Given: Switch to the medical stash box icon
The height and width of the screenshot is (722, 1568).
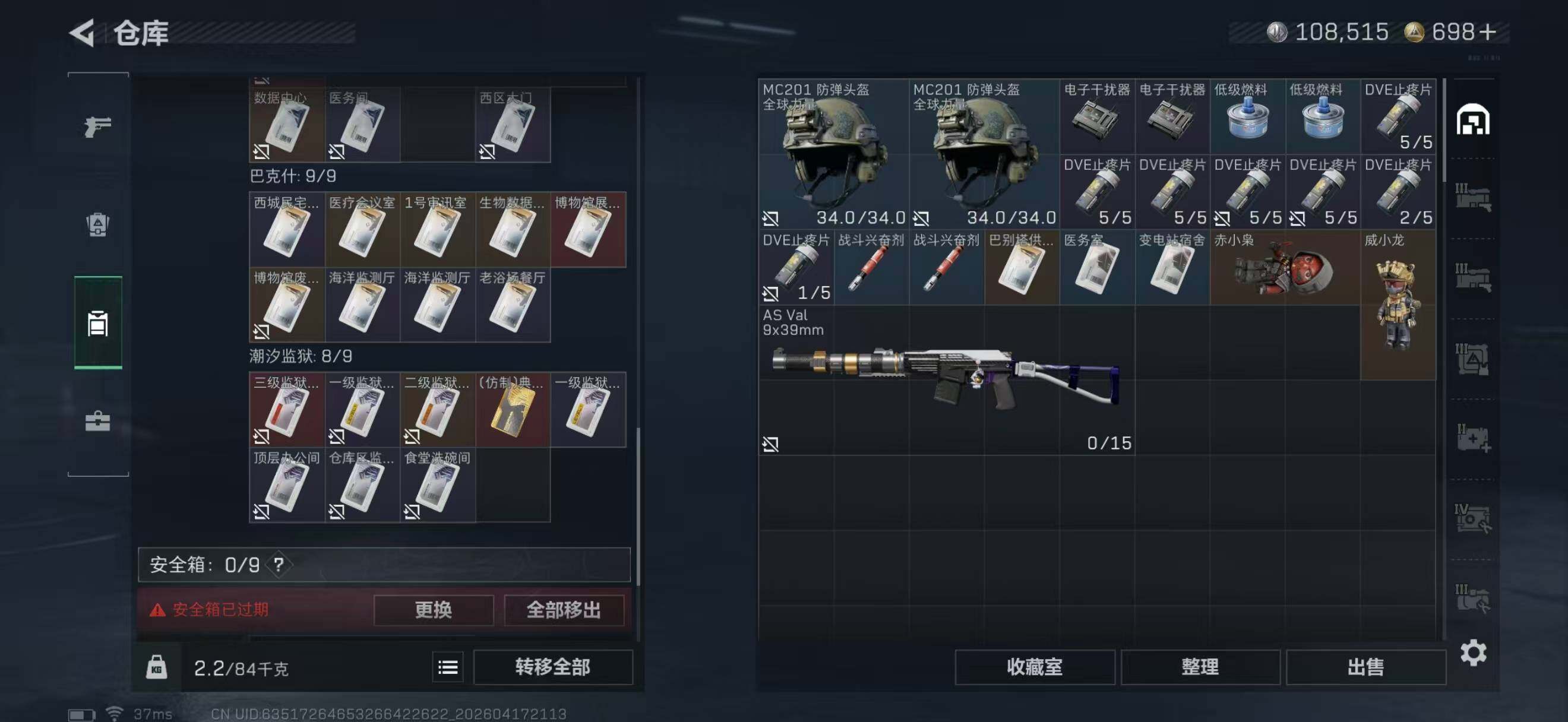Looking at the screenshot, I should coord(1472,438).
